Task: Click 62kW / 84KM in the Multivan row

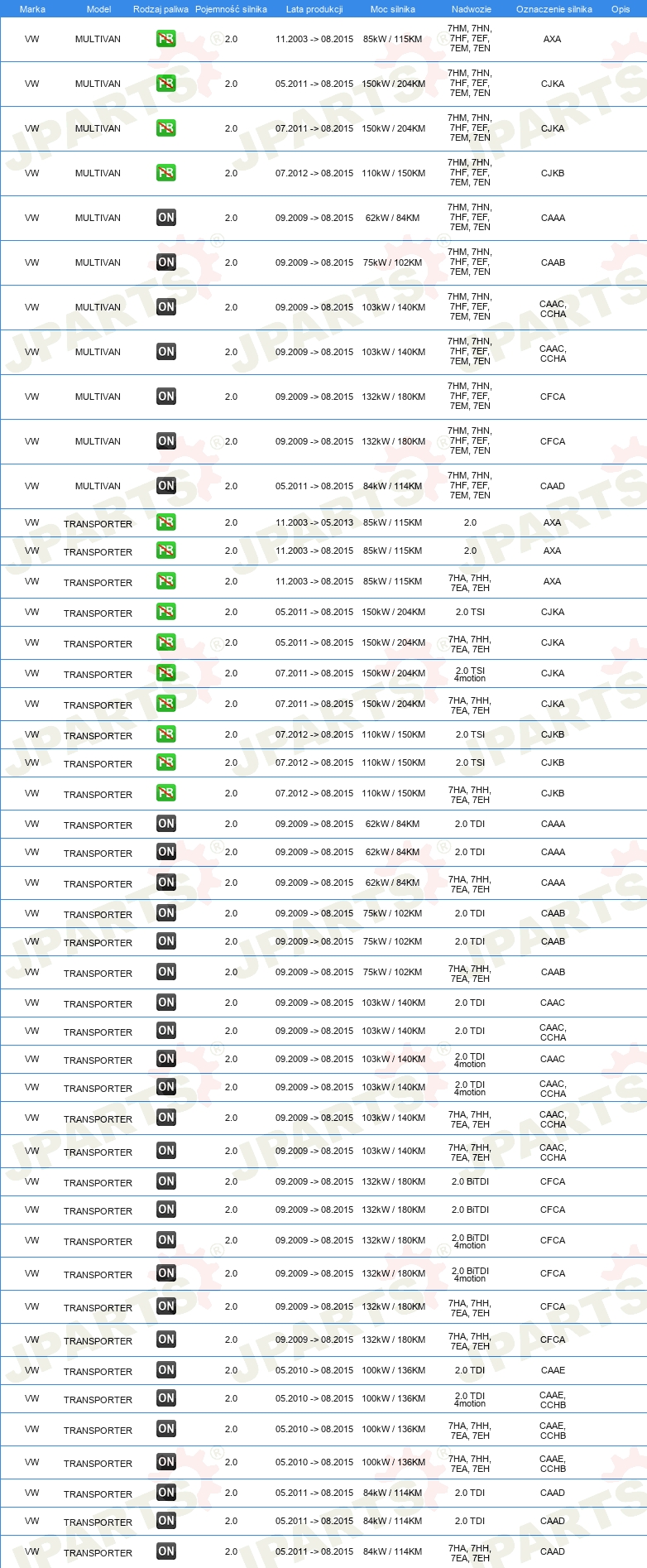Action: (x=392, y=218)
